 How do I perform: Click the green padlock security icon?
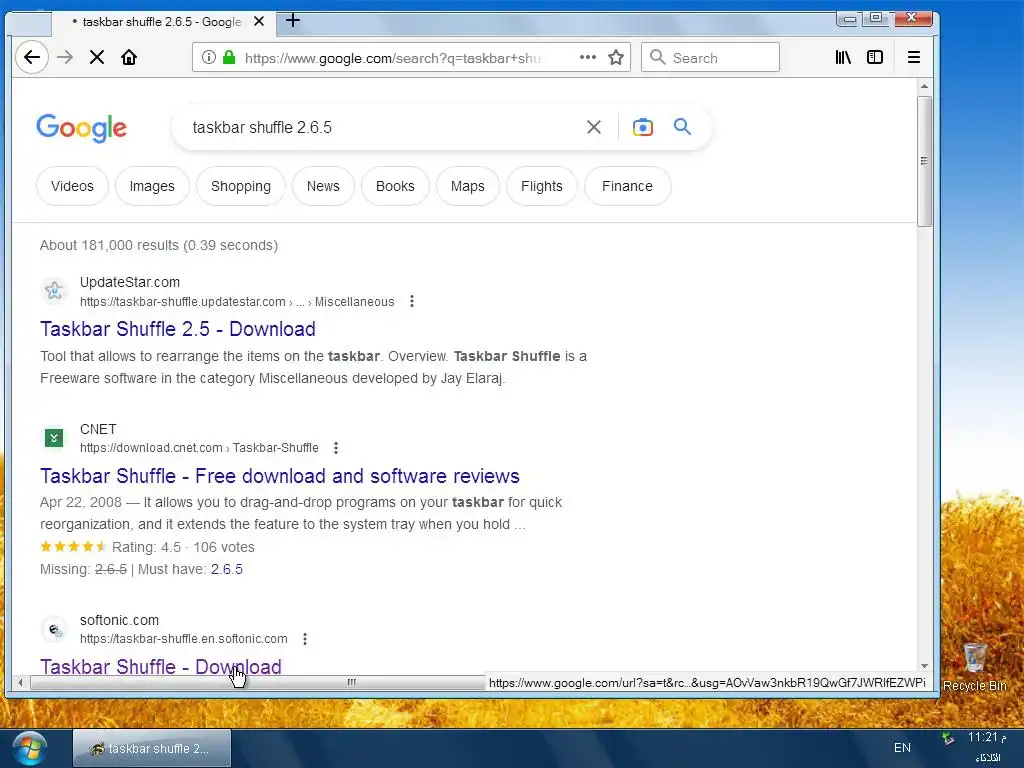pos(229,57)
